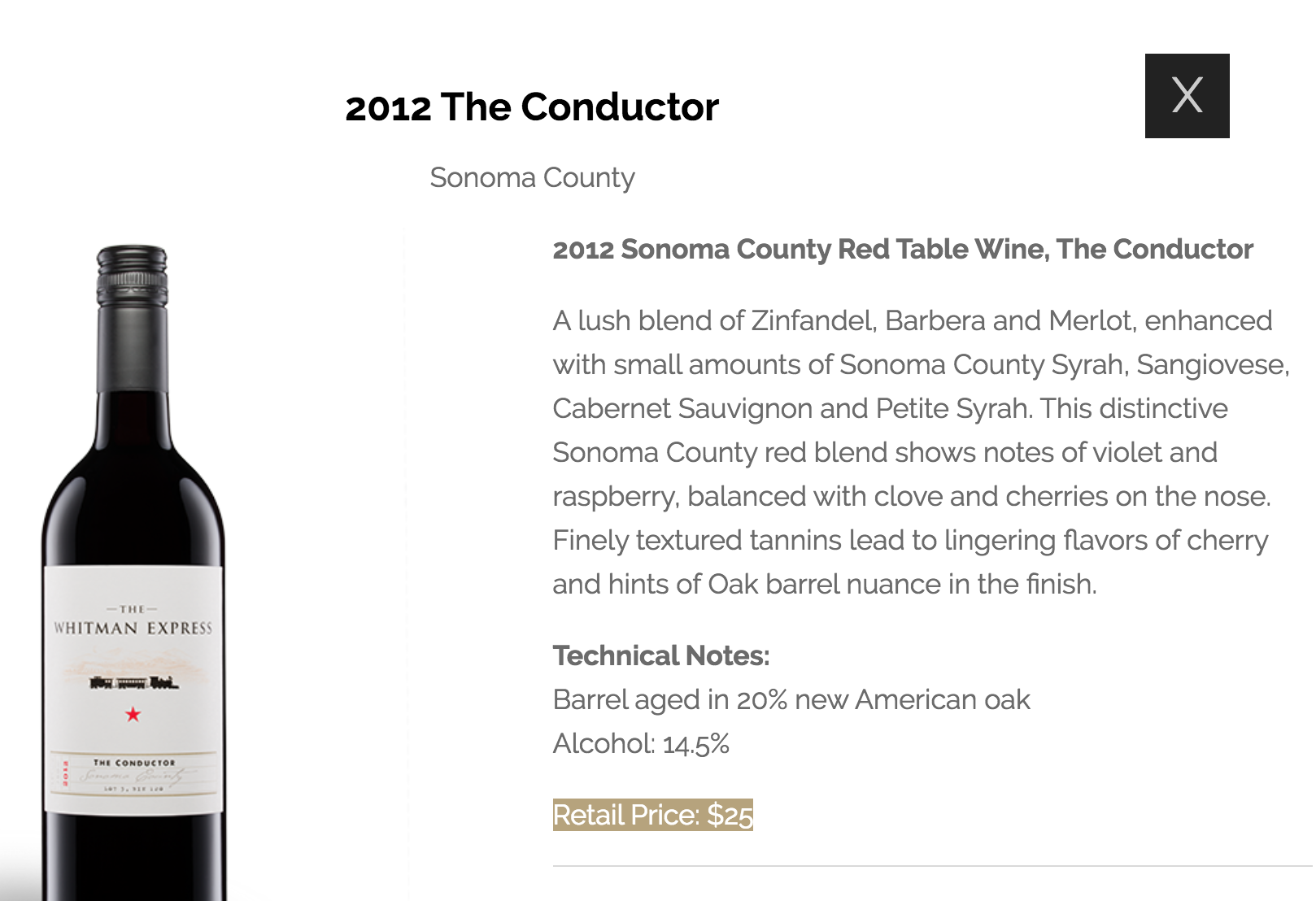Click the word raspberry in the description
1316x901 pixels.
(x=614, y=496)
